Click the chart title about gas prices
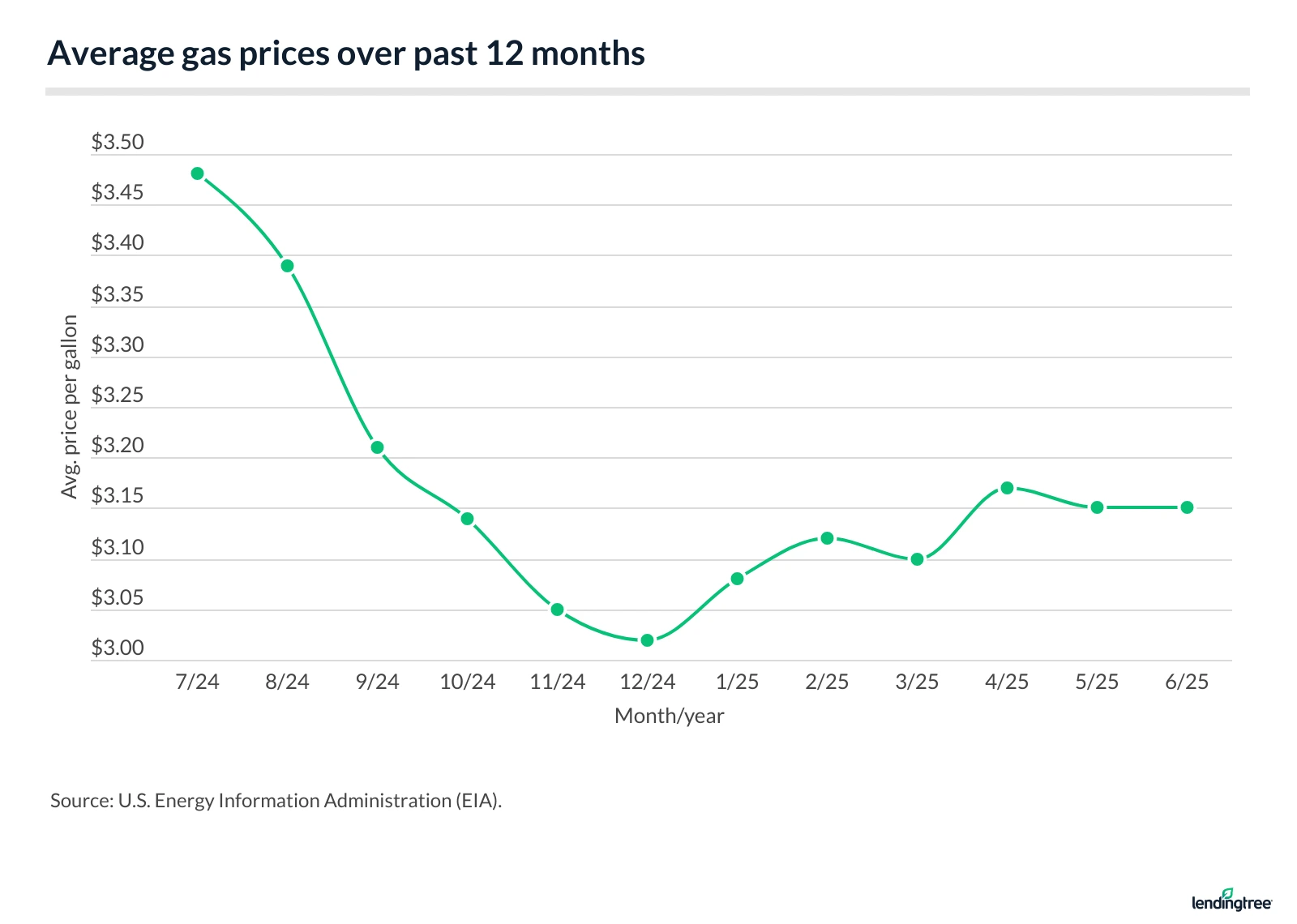This screenshot has width=1297, height=924. click(346, 53)
